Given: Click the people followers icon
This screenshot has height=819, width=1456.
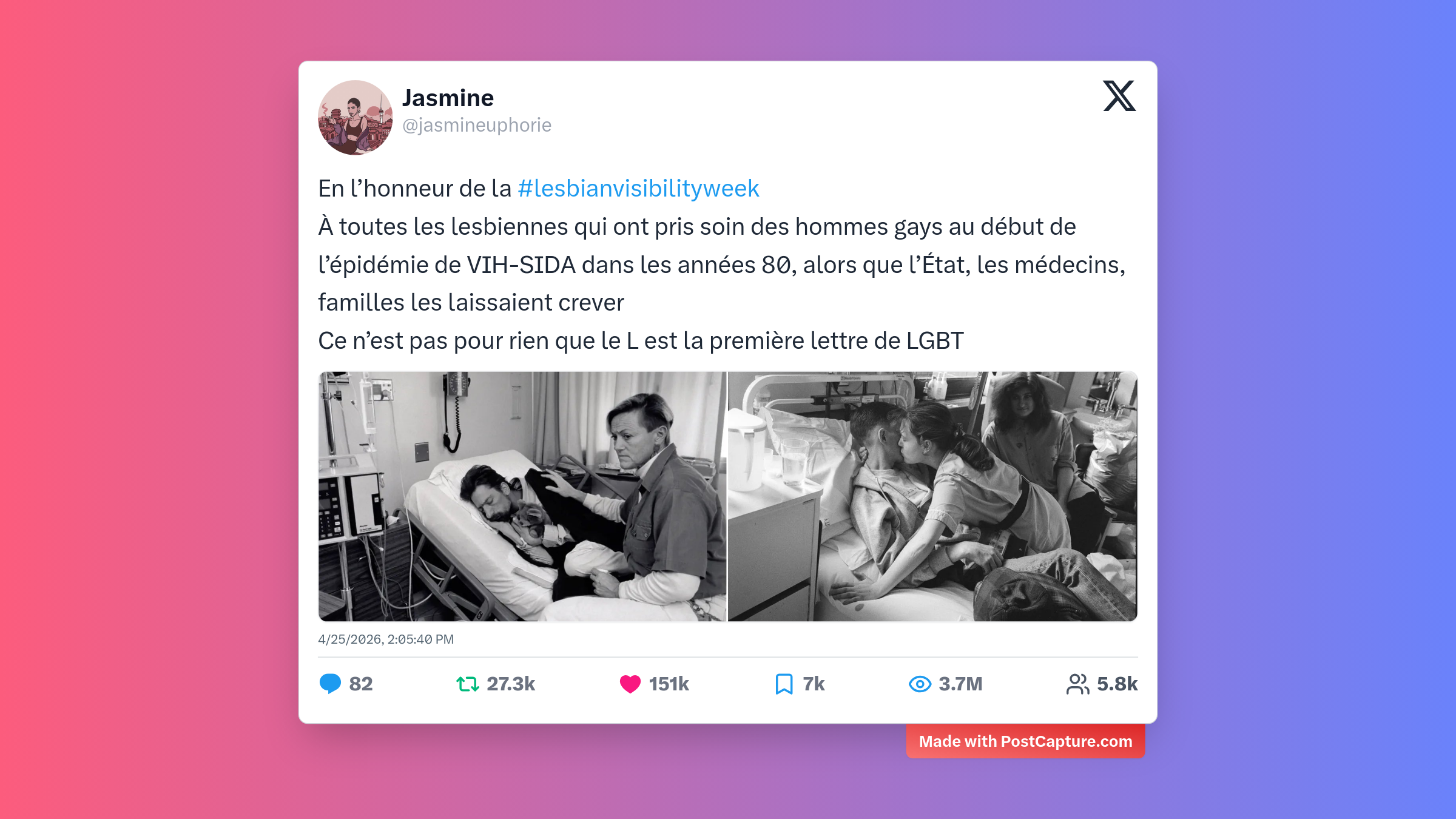Looking at the screenshot, I should pos(1077,684).
